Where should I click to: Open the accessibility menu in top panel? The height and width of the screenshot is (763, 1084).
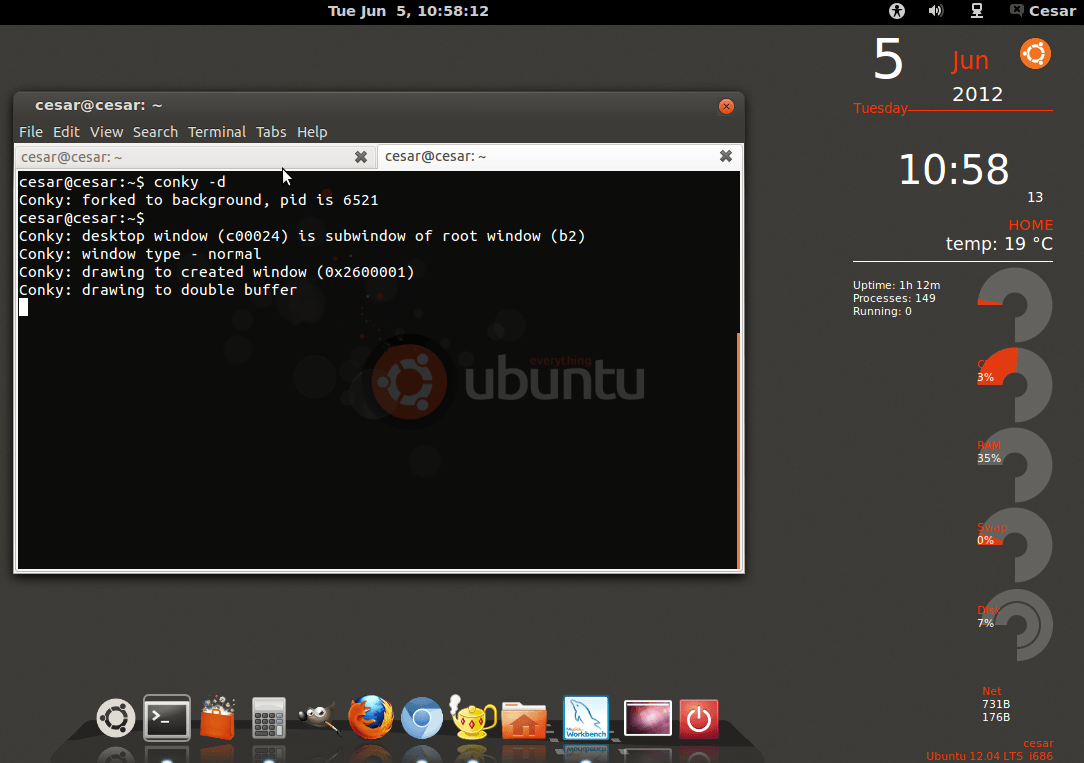click(x=896, y=11)
